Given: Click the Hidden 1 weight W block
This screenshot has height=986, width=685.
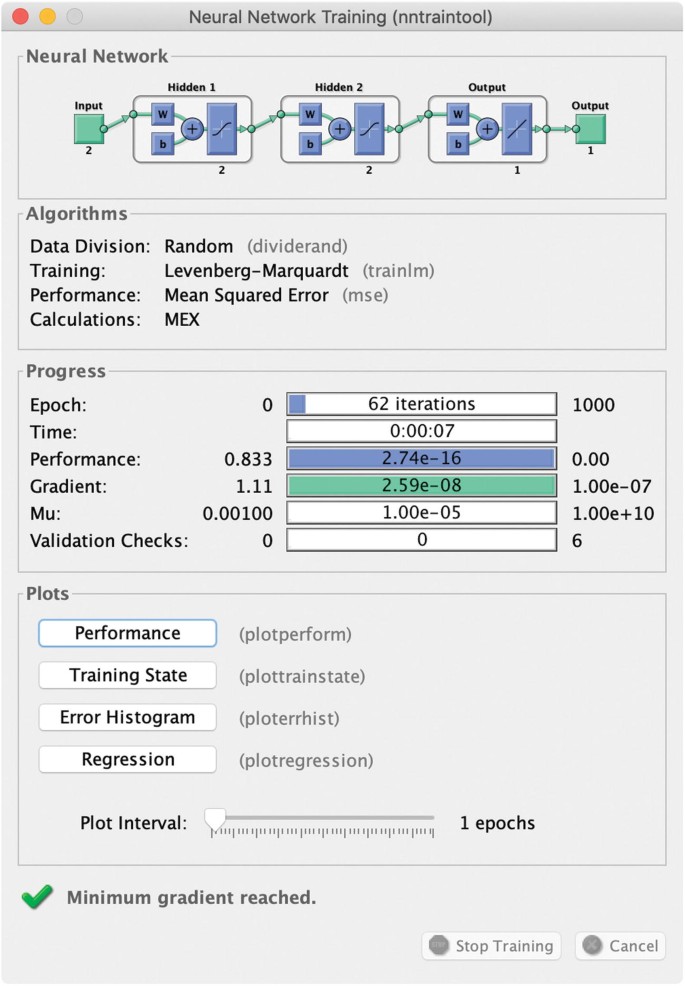Looking at the screenshot, I should point(163,113).
